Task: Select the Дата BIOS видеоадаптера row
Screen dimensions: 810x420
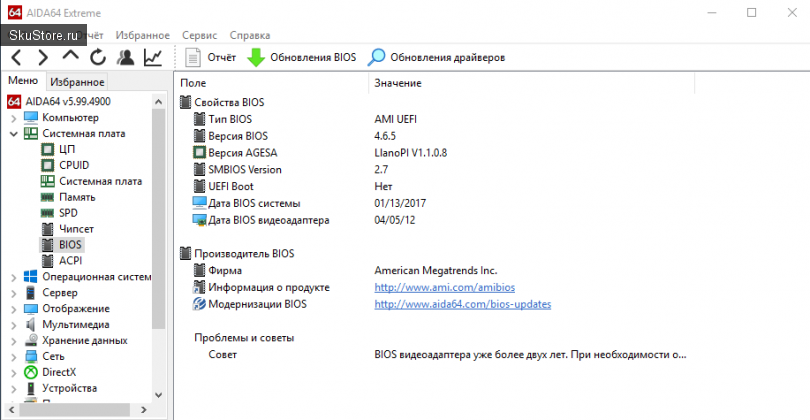Action: (x=437, y=220)
